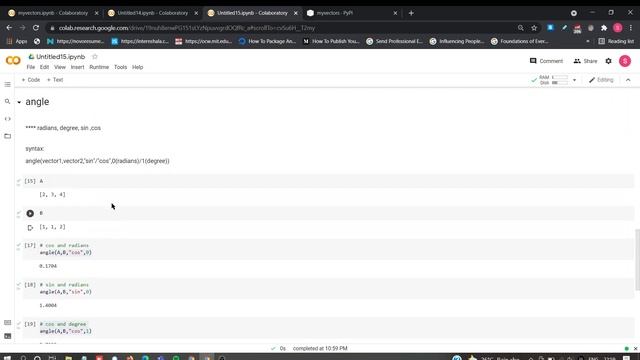
Task: Click the browser address bar URL
Action: 187,28
